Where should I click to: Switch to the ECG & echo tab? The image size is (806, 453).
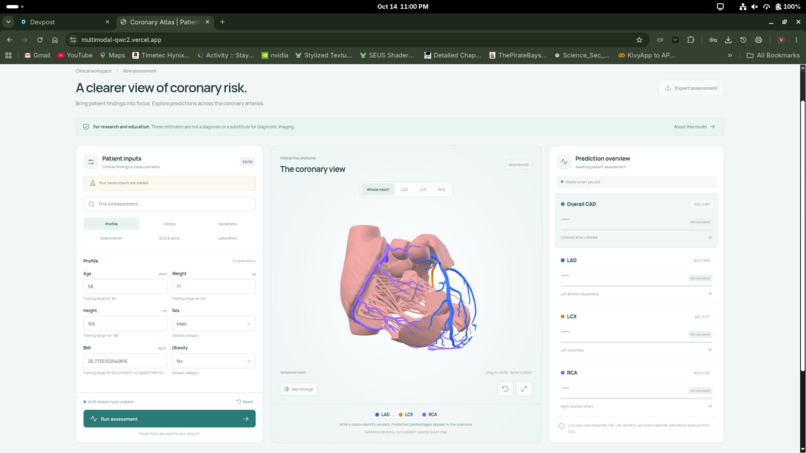click(169, 238)
